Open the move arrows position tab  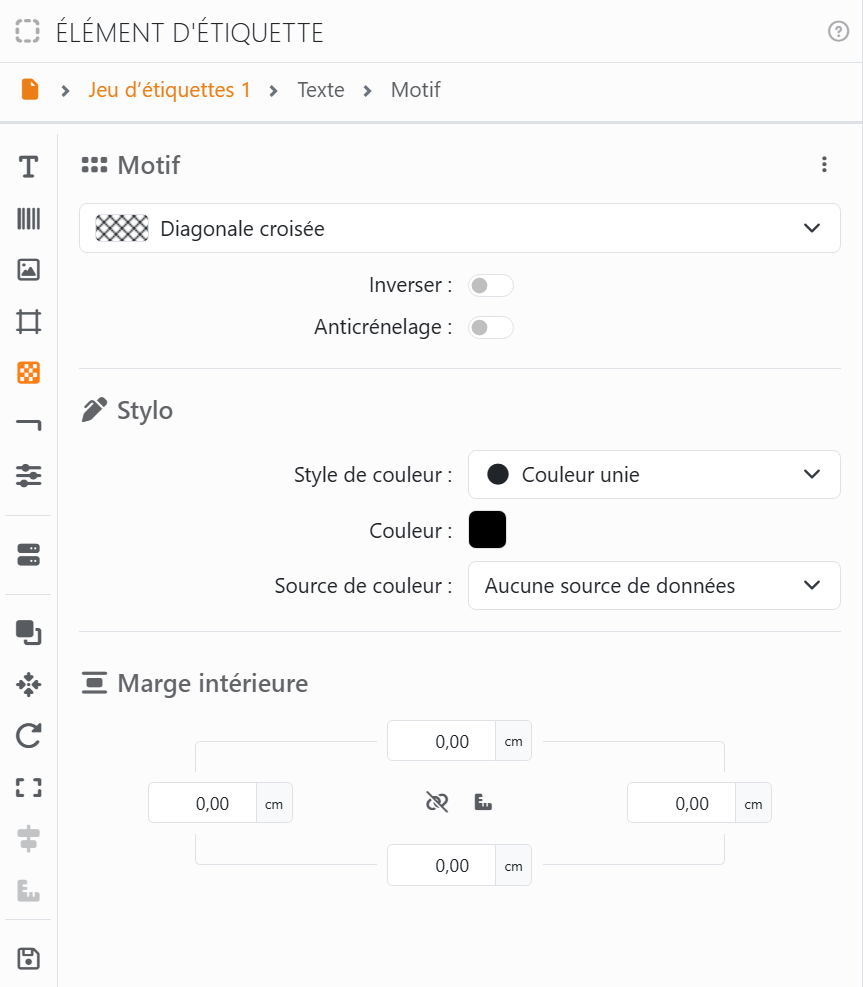[x=28, y=684]
